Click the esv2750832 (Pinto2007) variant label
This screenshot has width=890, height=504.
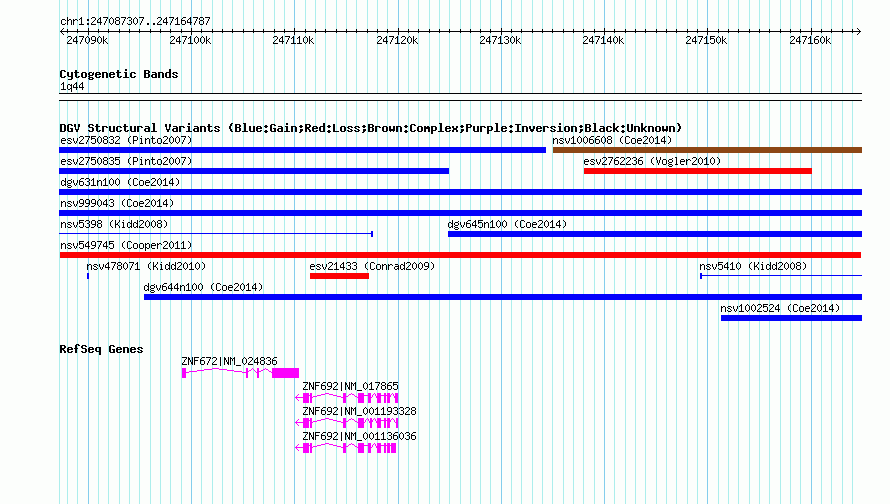tap(126, 140)
